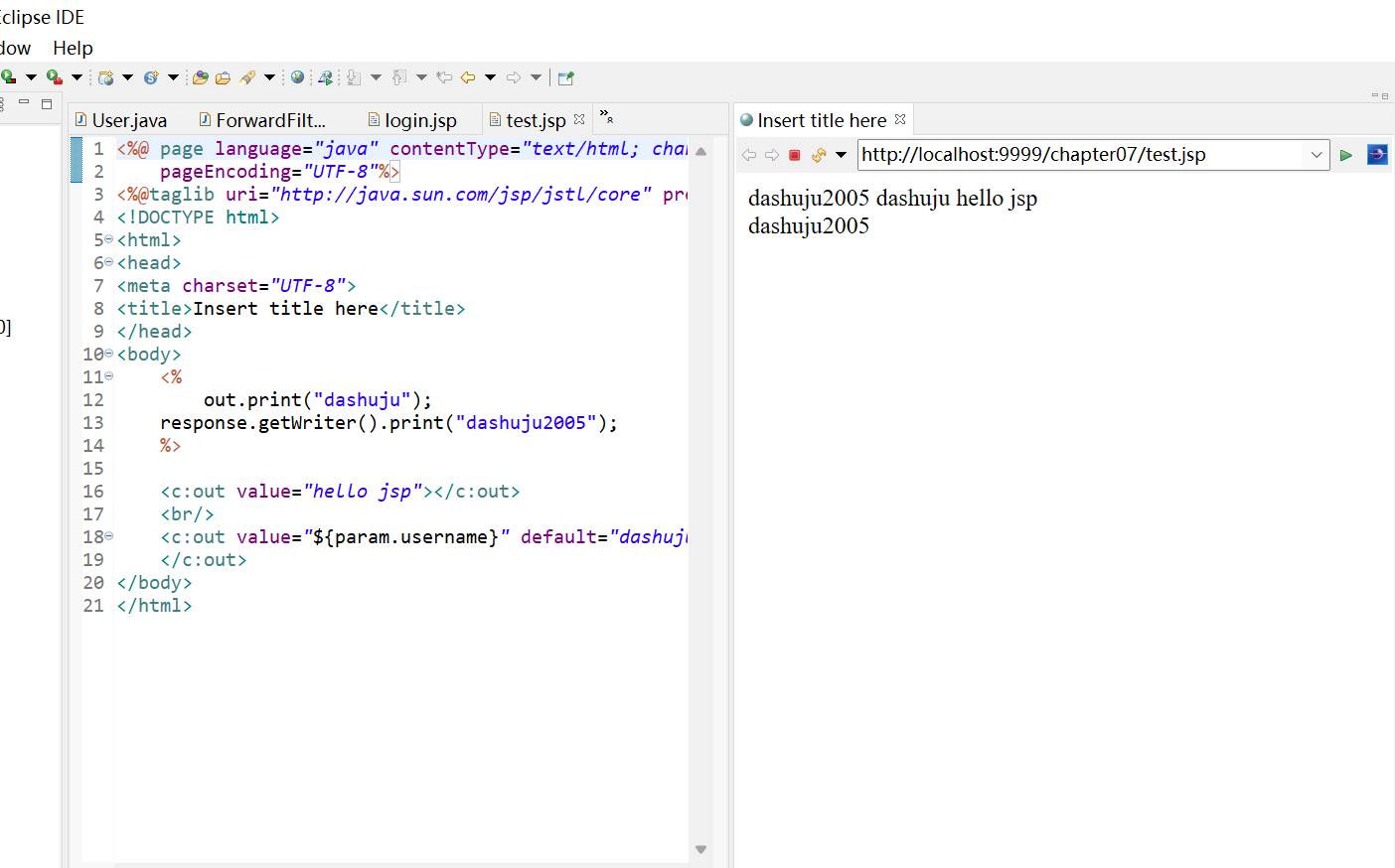Switch to the User.java editor tab

pos(121,120)
